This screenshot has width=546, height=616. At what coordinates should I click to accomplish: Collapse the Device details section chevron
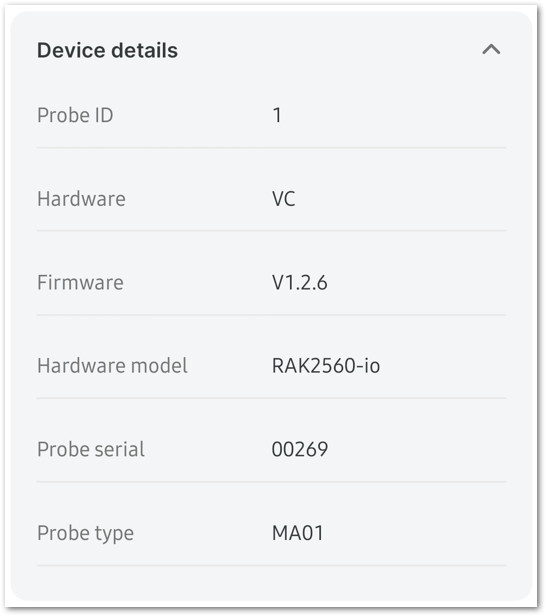491,50
